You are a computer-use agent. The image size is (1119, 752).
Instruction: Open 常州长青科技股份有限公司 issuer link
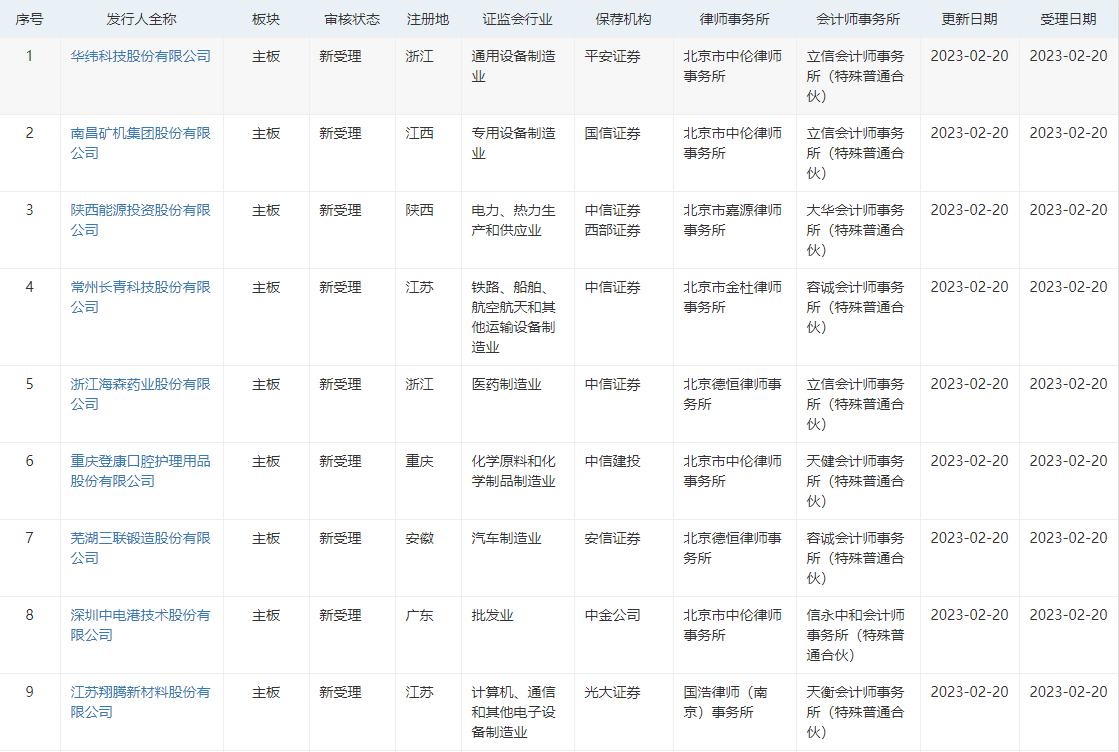click(x=141, y=298)
